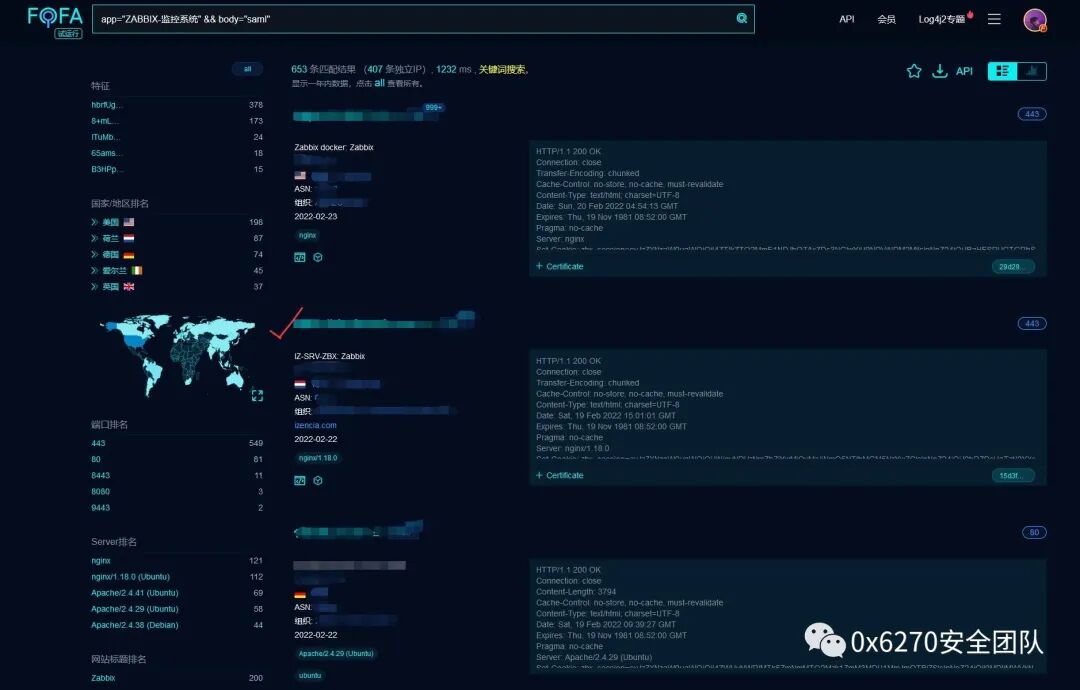Click the Germany flag in country ranking
Screen dimensions: 1080x690
point(129,254)
